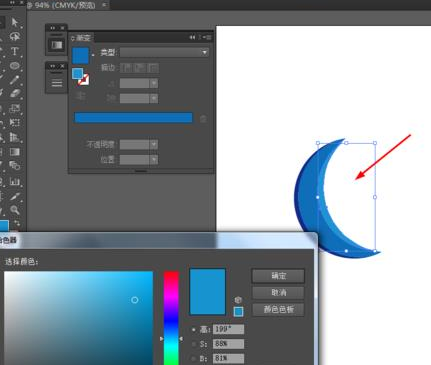Click the blue gradient slider bar

tap(133, 118)
